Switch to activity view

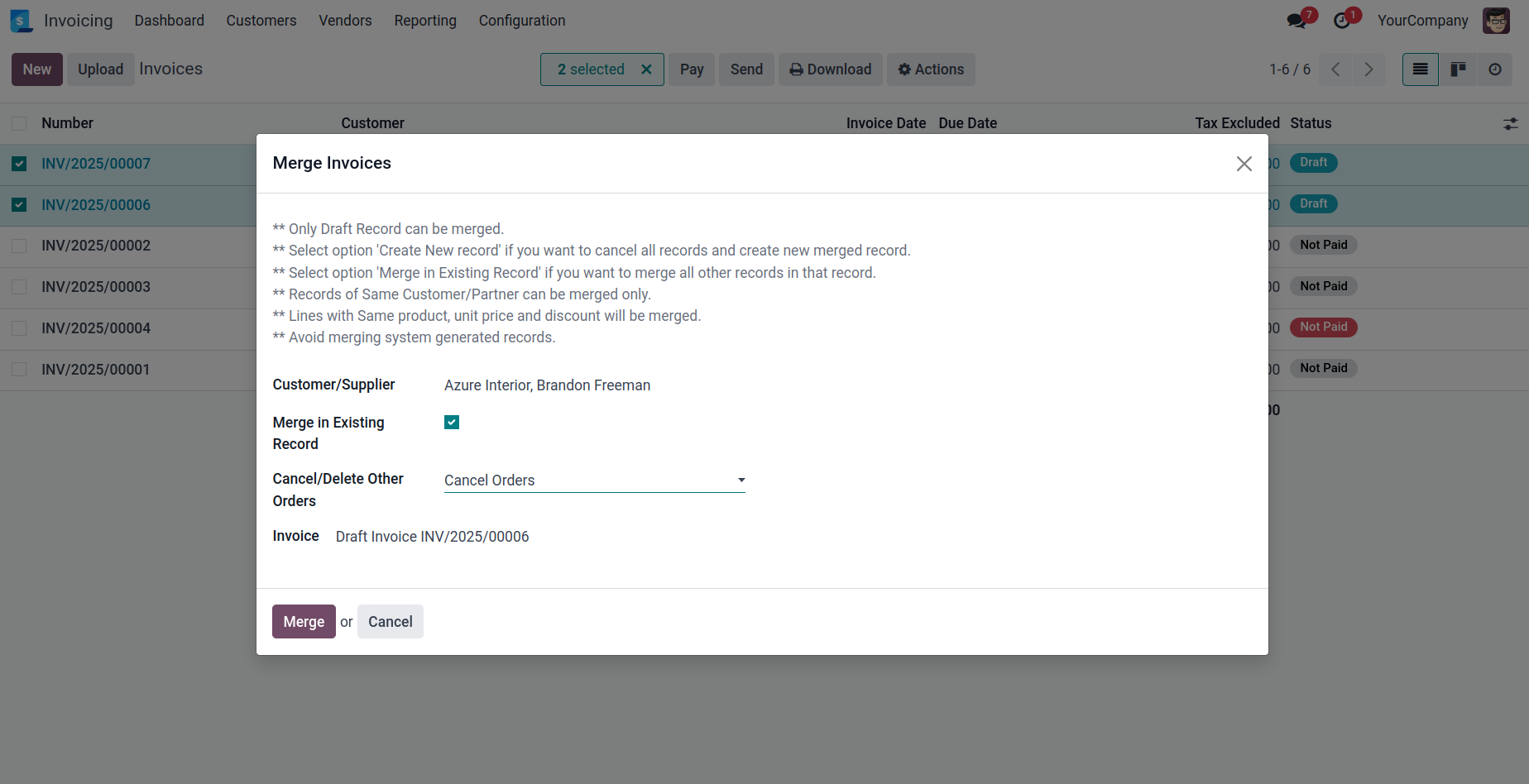pyautogui.click(x=1494, y=69)
